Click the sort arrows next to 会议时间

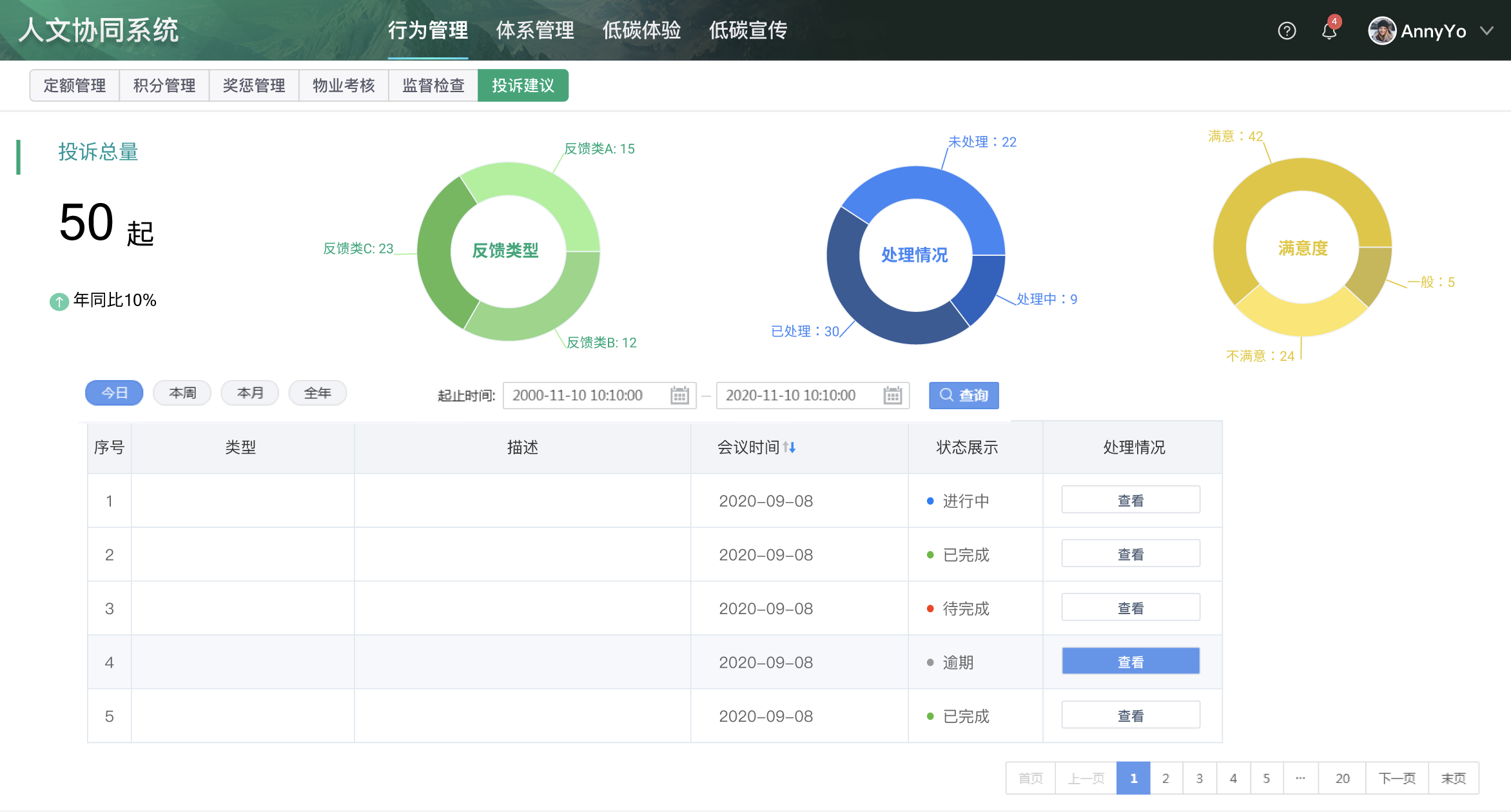click(790, 447)
